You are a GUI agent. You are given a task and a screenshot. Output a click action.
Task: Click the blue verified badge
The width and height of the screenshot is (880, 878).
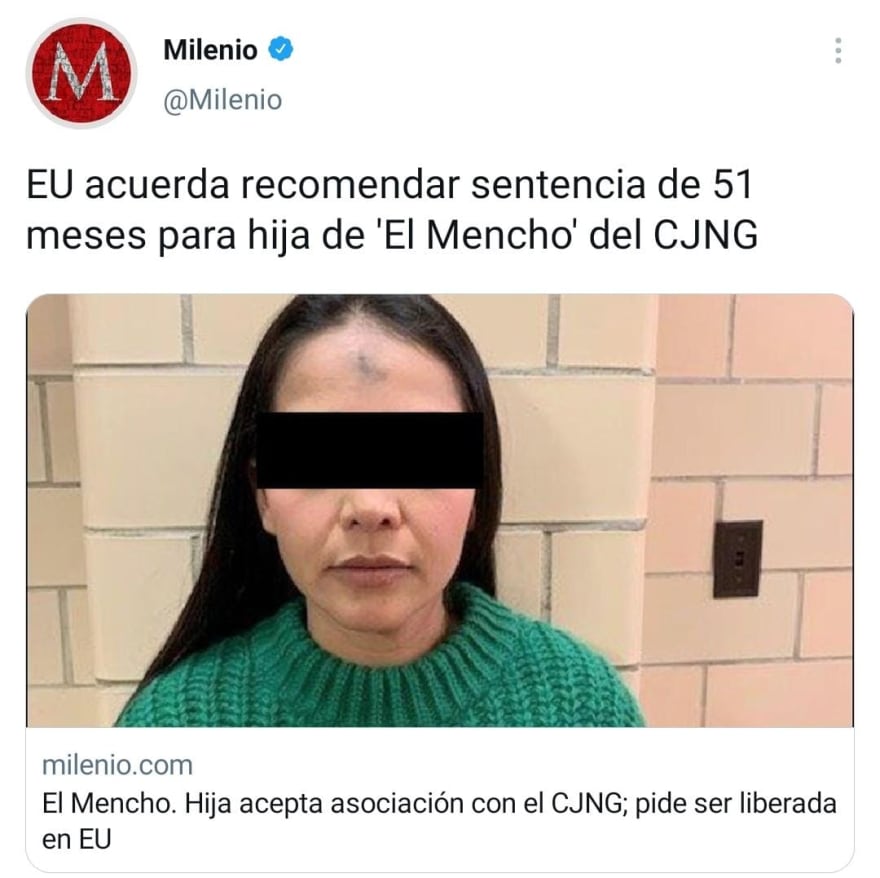[x=281, y=50]
